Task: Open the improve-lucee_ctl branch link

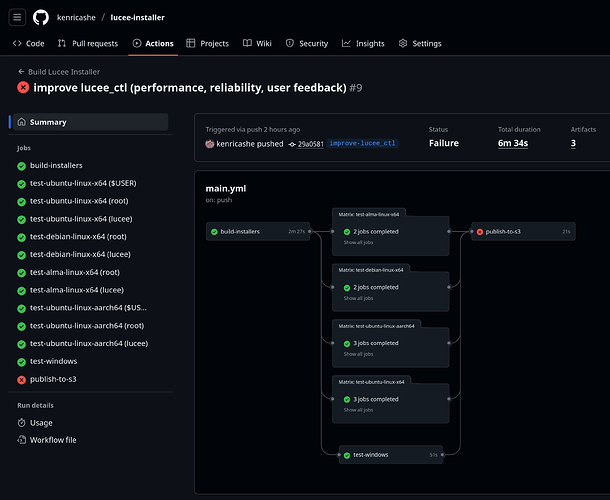Action: [362, 144]
